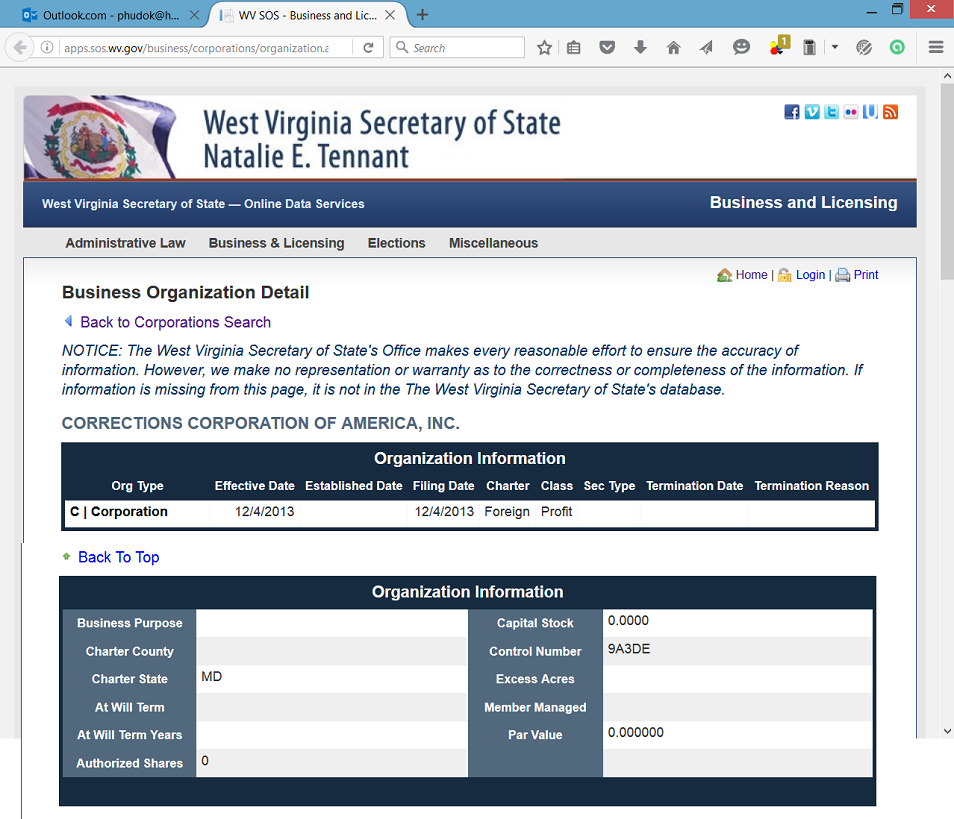The image size is (954, 819).
Task: Click the browser Search box
Action: click(x=457, y=47)
